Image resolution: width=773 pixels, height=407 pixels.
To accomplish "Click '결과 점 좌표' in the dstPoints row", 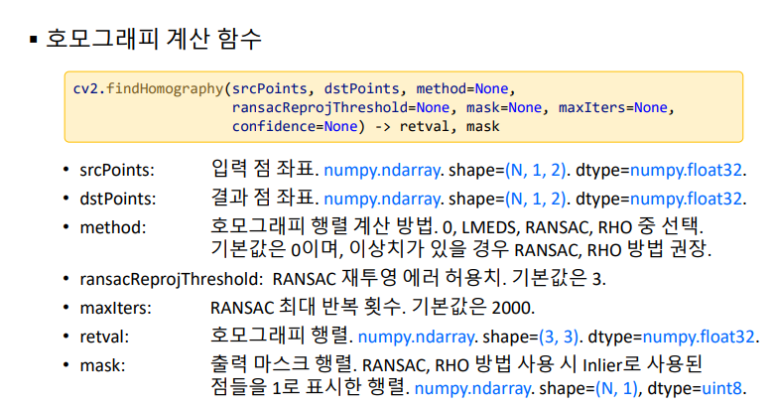I will click(x=262, y=198).
